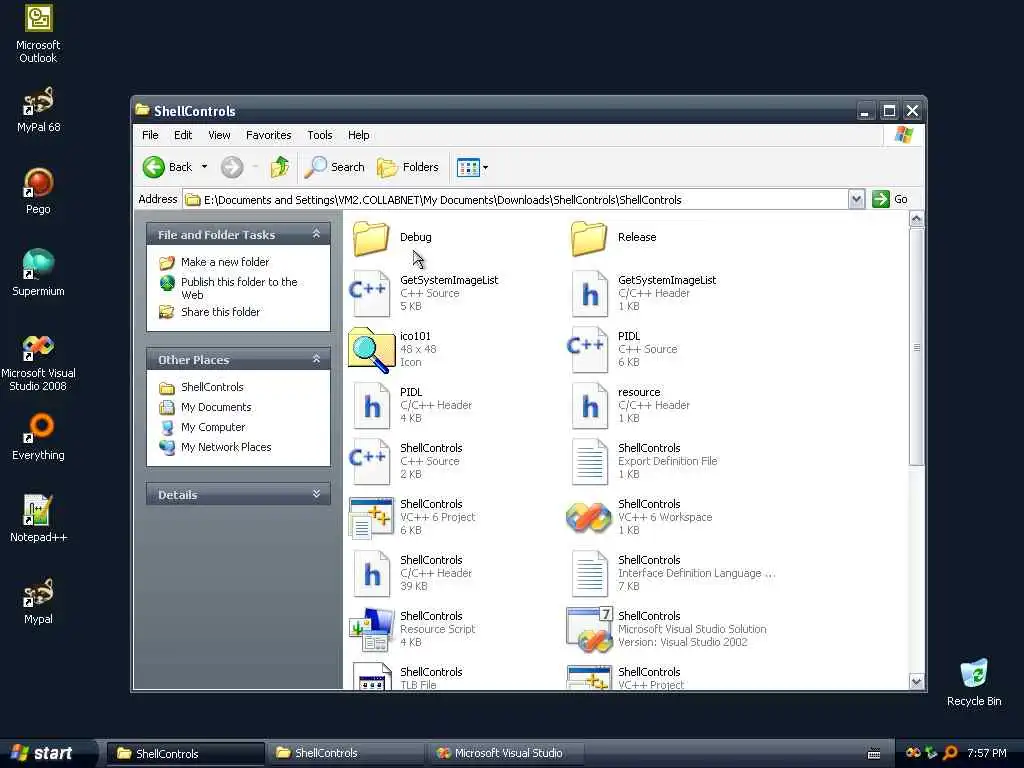This screenshot has height=768, width=1024.
Task: Open the Back button history dropdown arrow
Action: click(x=204, y=167)
